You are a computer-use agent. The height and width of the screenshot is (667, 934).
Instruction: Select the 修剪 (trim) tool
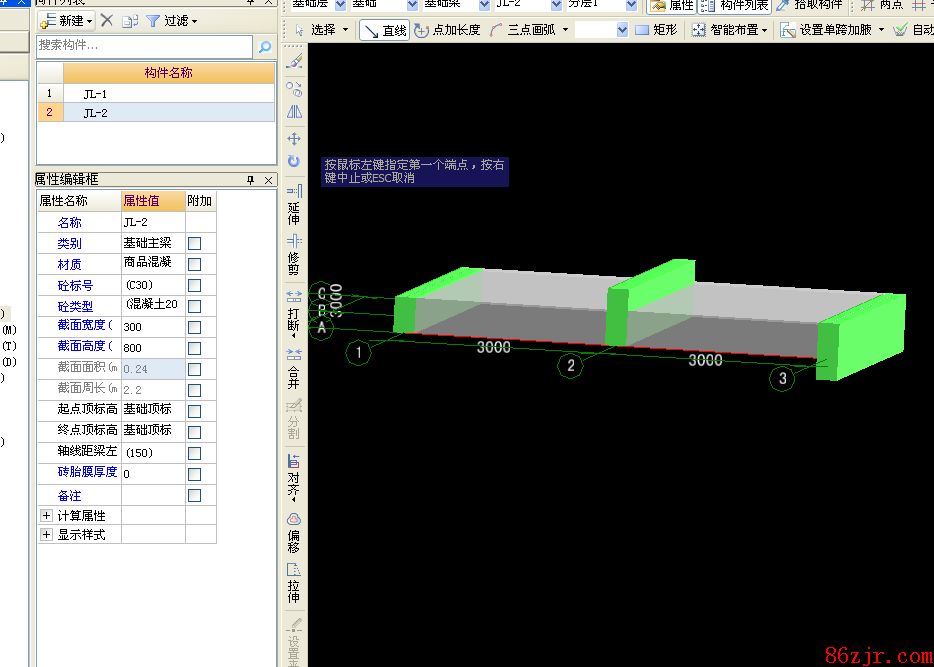[294, 255]
